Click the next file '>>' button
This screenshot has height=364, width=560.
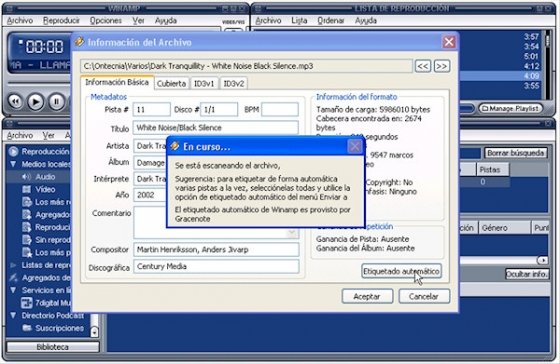[442, 66]
